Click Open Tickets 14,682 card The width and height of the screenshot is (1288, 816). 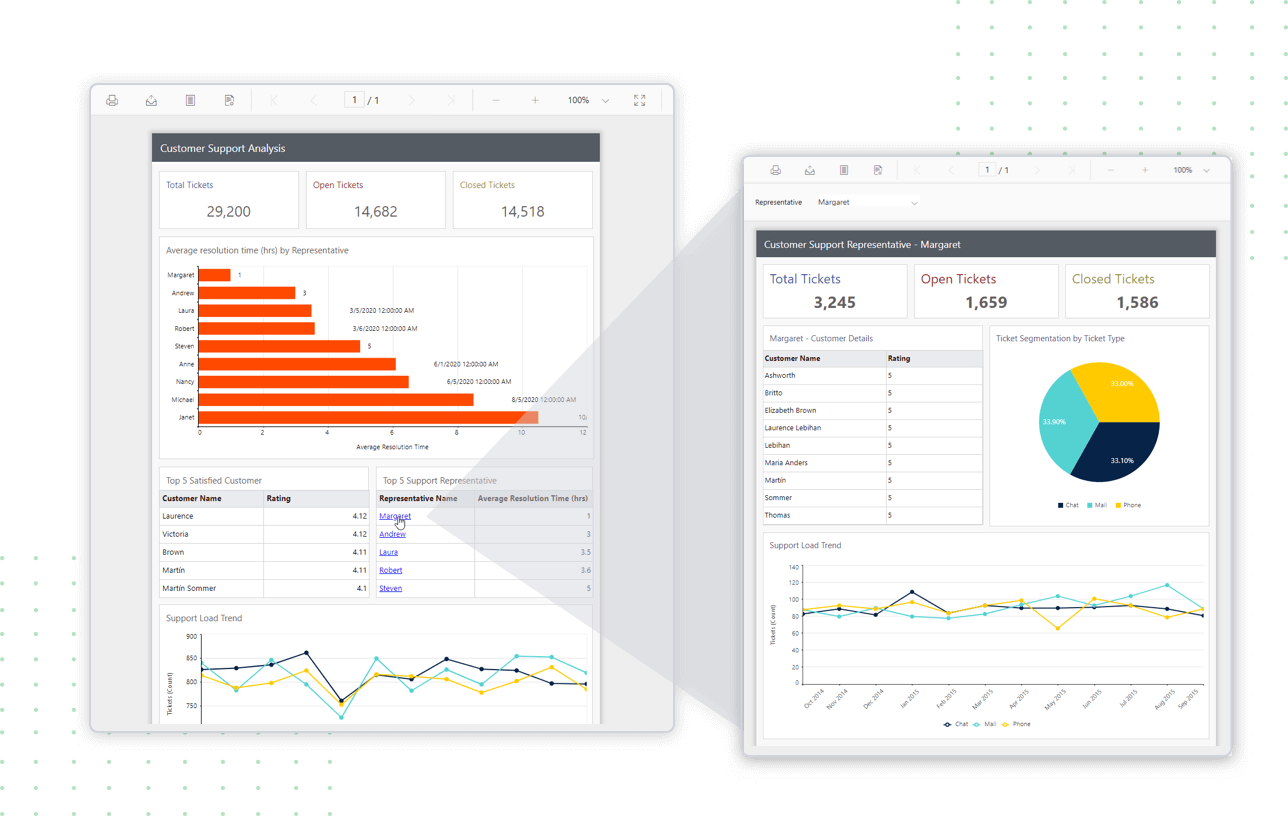point(376,200)
